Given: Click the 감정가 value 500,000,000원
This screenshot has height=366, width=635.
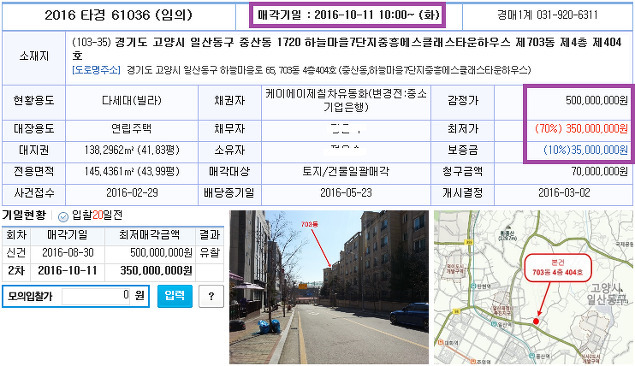Looking at the screenshot, I should click(x=597, y=100).
